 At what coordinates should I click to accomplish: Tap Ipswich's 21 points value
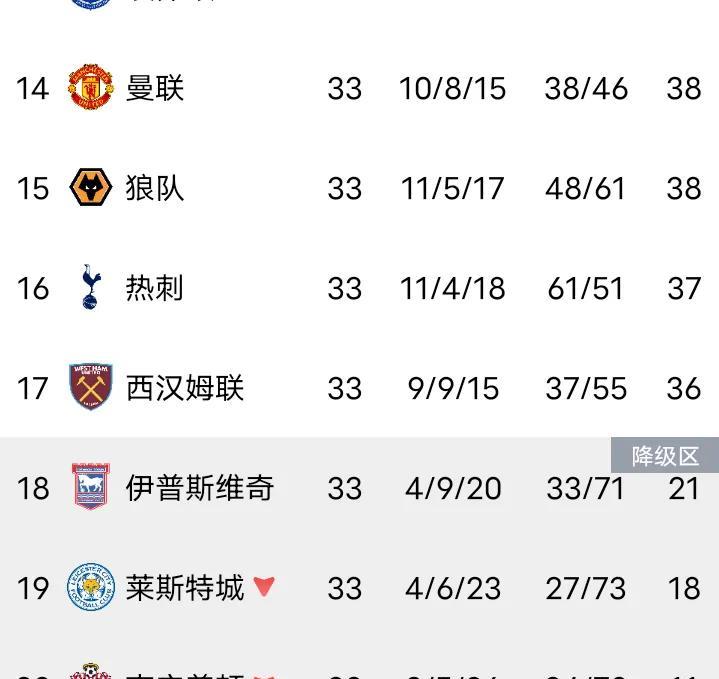pos(684,488)
